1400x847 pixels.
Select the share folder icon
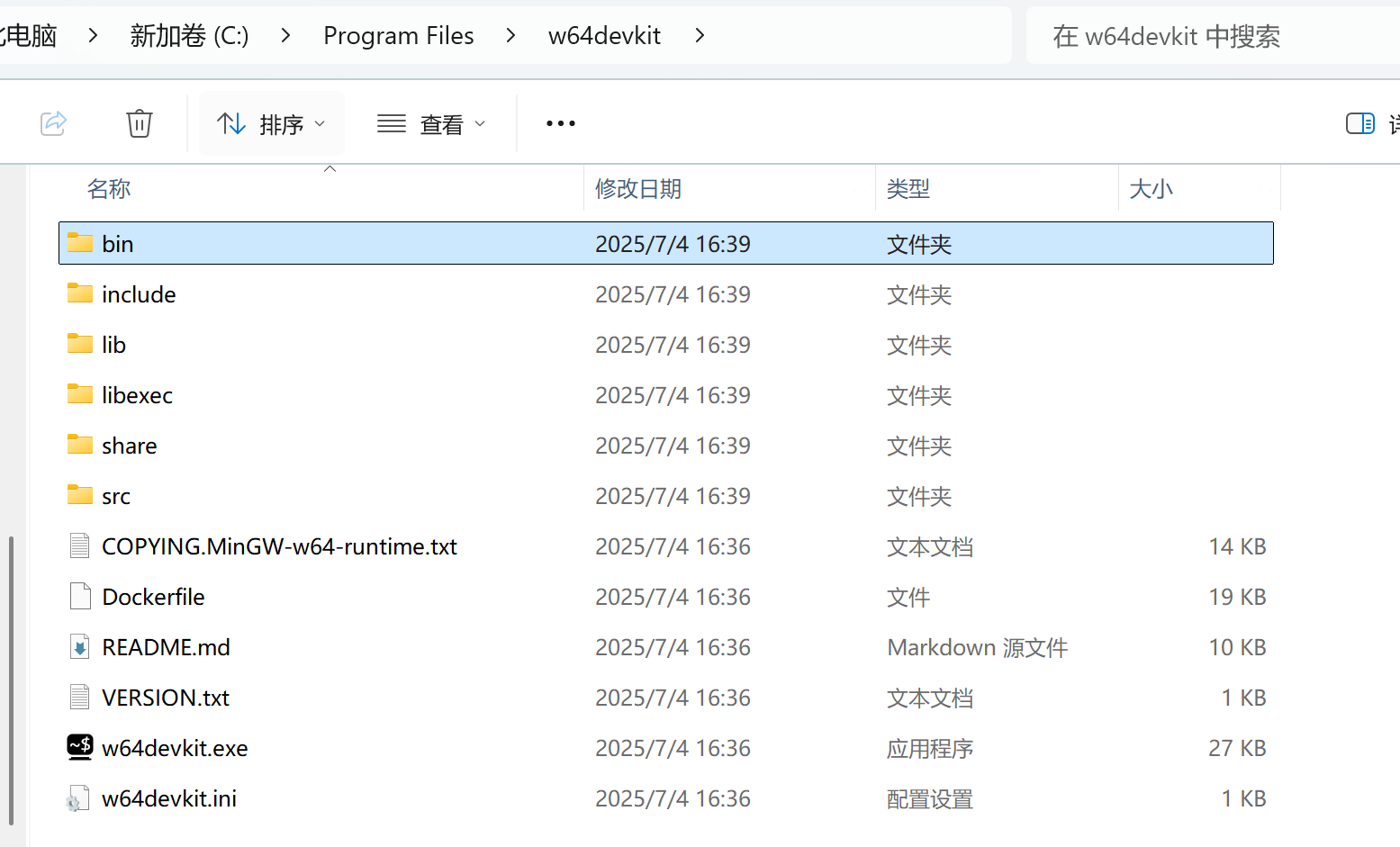pos(80,445)
